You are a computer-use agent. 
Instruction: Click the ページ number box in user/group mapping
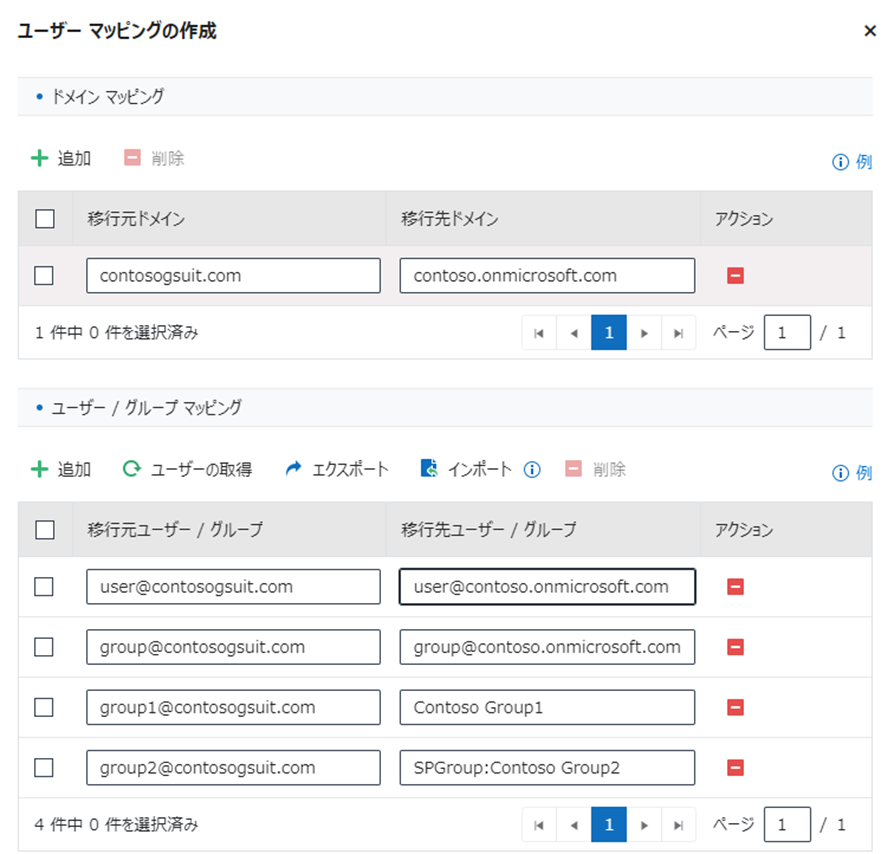(787, 824)
